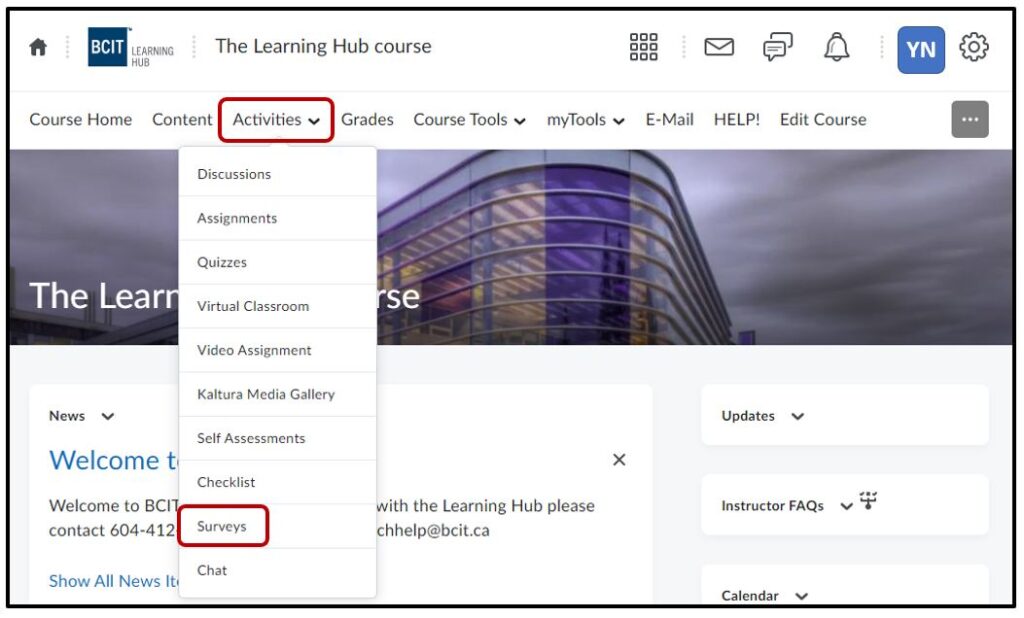The image size is (1024, 618).
Task: Open the Grades navbar link
Action: coord(367,120)
